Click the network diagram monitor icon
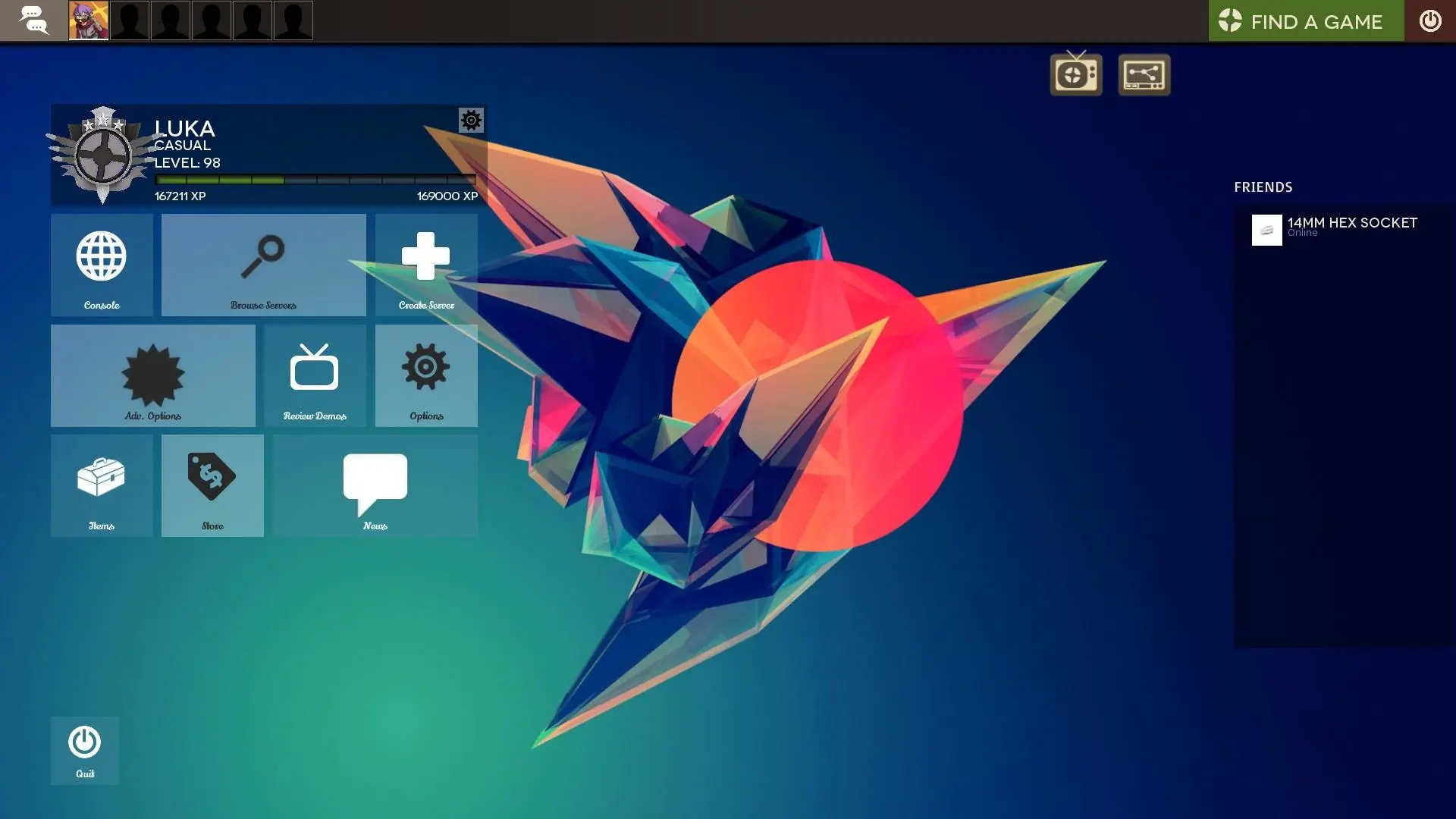Screen dimensions: 1456x819 coord(1144,74)
